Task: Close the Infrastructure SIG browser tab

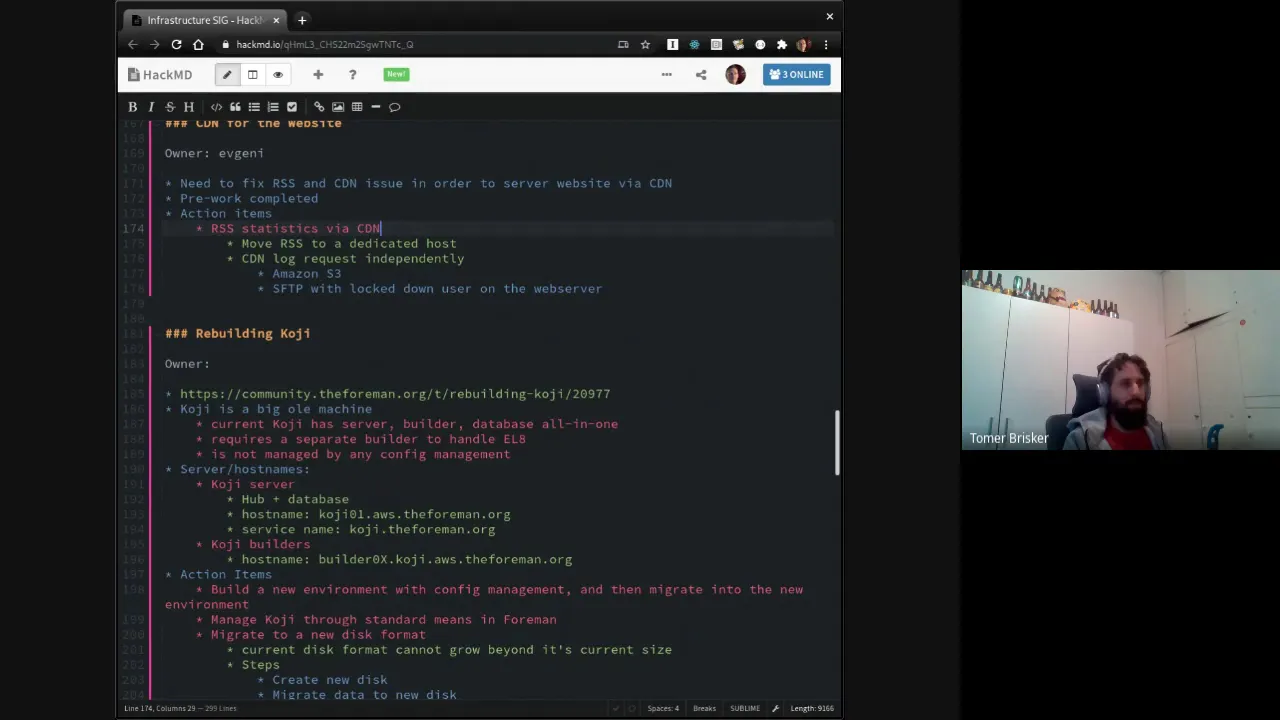Action: click(276, 20)
